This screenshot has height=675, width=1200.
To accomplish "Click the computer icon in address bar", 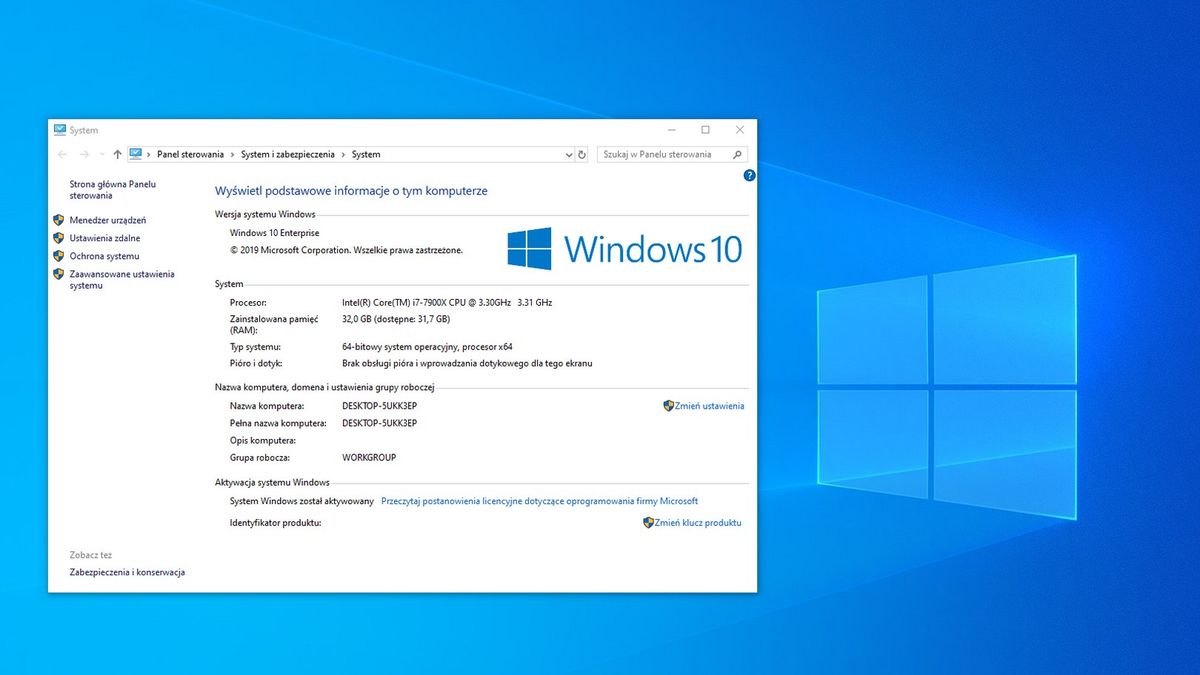I will point(135,155).
